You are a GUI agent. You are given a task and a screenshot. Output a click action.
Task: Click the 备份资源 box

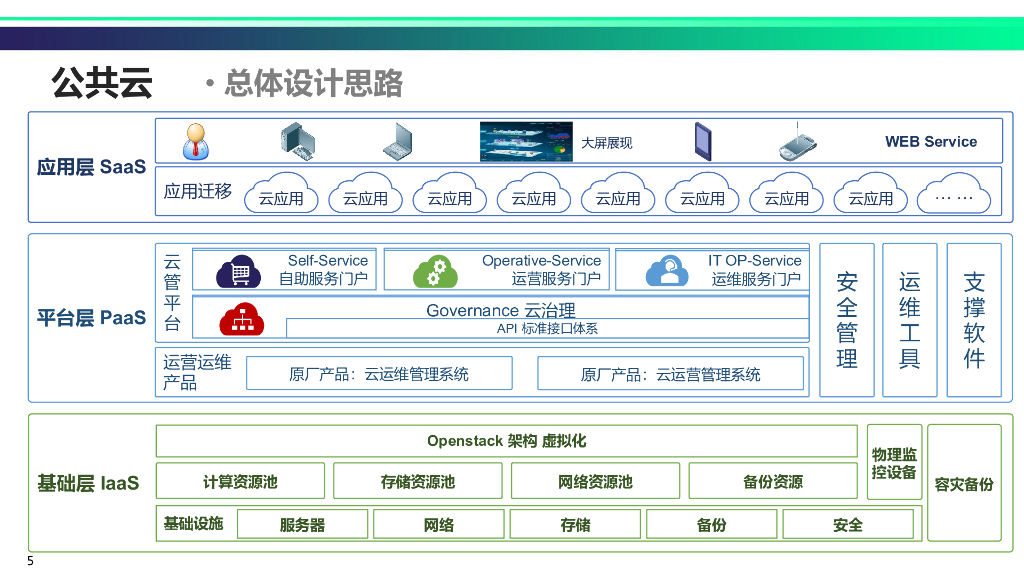pyautogui.click(x=773, y=481)
